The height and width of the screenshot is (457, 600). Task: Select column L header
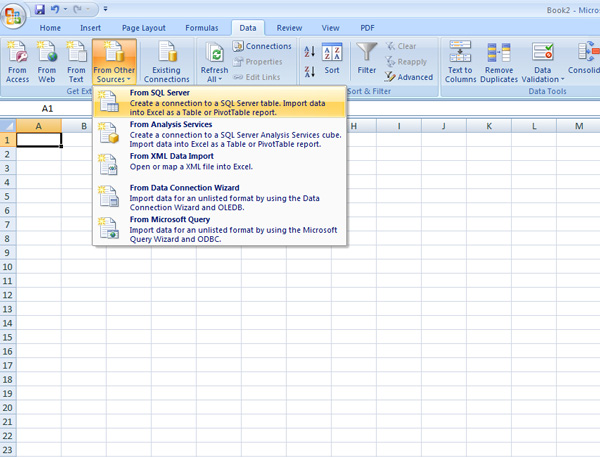(x=534, y=126)
